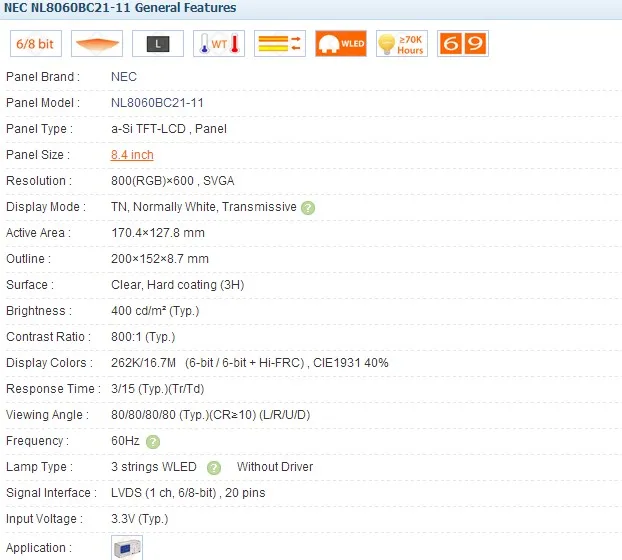Click the 200×152×8.7 mm outline value
This screenshot has width=622, height=560.
pos(160,259)
